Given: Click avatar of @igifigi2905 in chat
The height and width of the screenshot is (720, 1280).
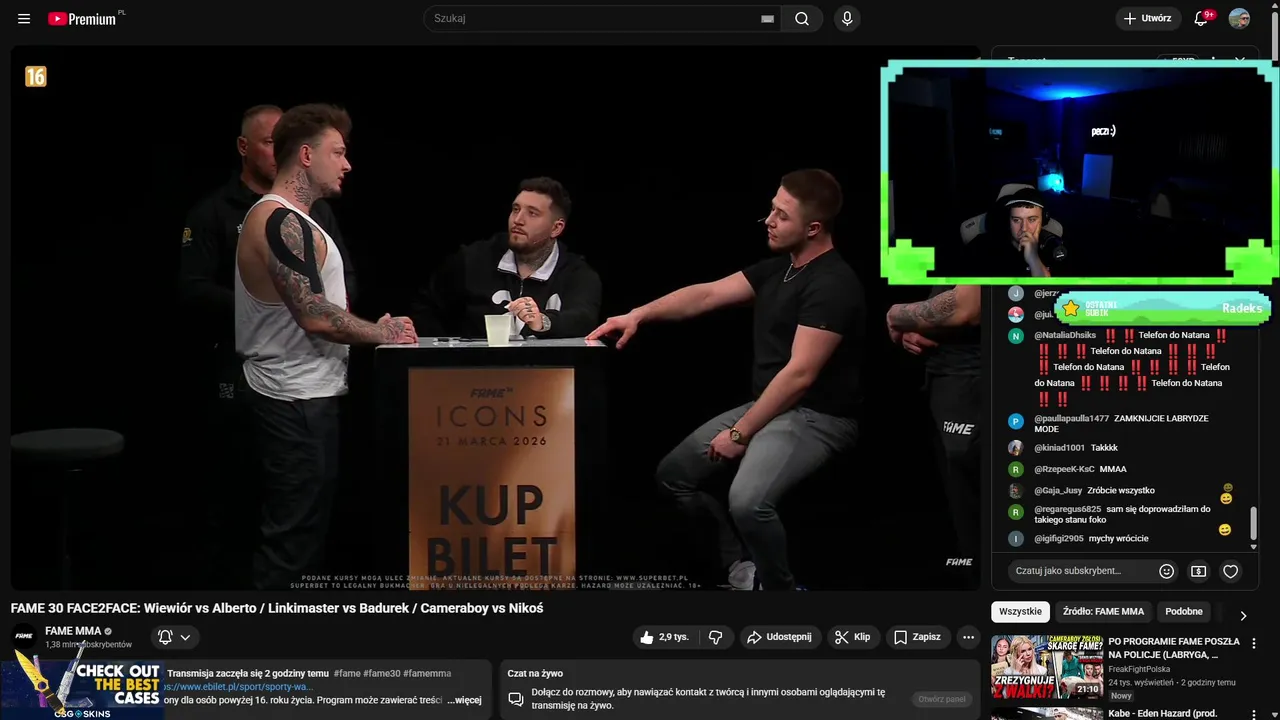Looking at the screenshot, I should (x=1015, y=538).
